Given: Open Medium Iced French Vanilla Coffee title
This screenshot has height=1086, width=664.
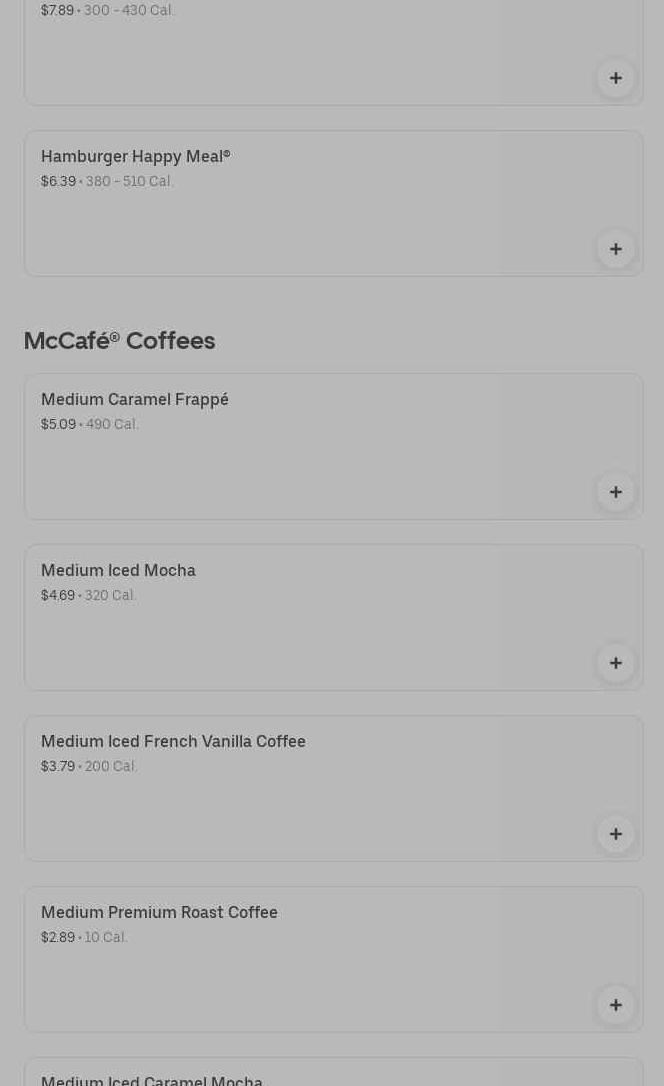Looking at the screenshot, I should point(173,741).
